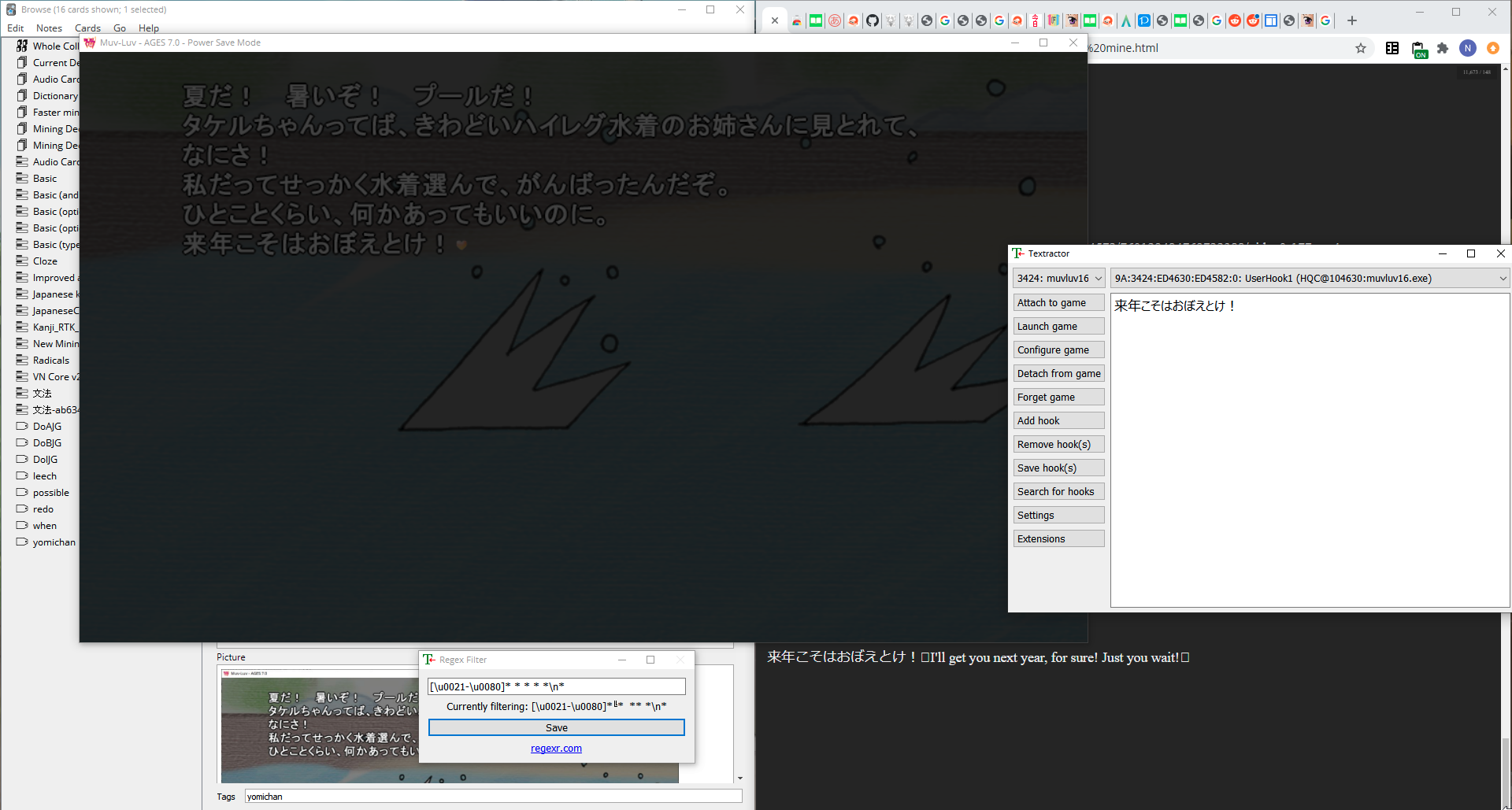1512x810 pixels.
Task: Open the process dropdown showing 3424: muvluv16
Action: tap(1058, 278)
